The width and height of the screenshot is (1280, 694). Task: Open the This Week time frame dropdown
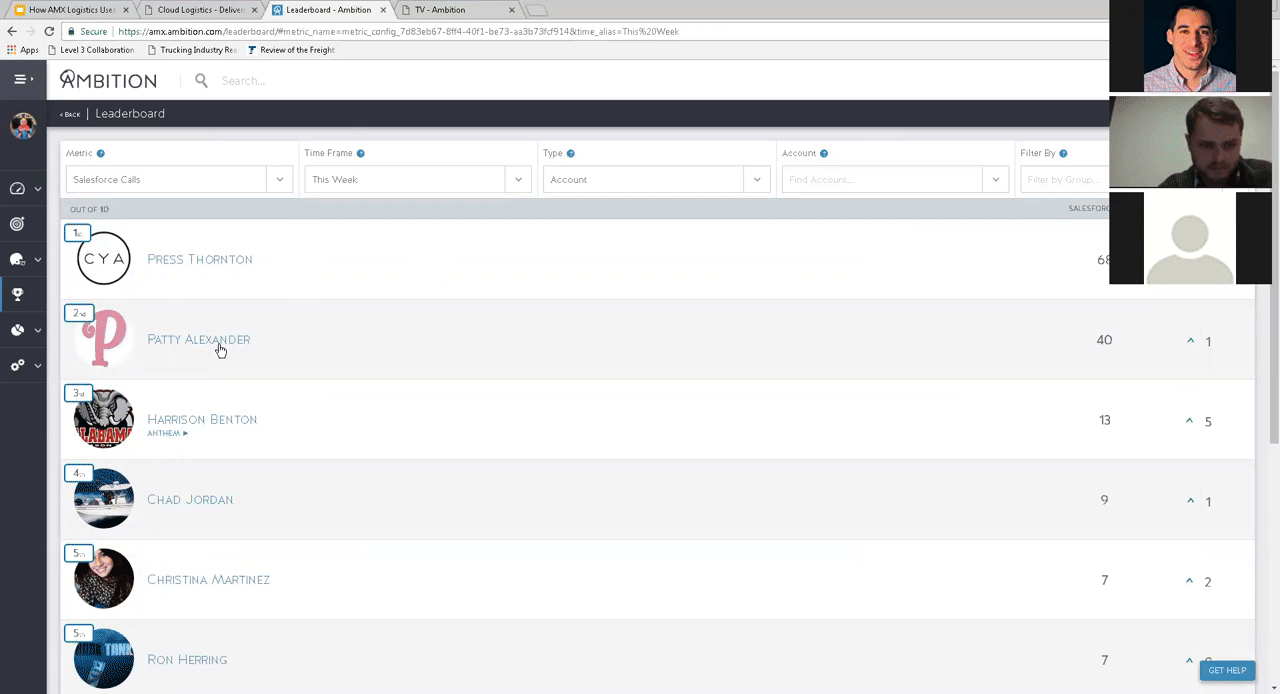[x=417, y=180]
